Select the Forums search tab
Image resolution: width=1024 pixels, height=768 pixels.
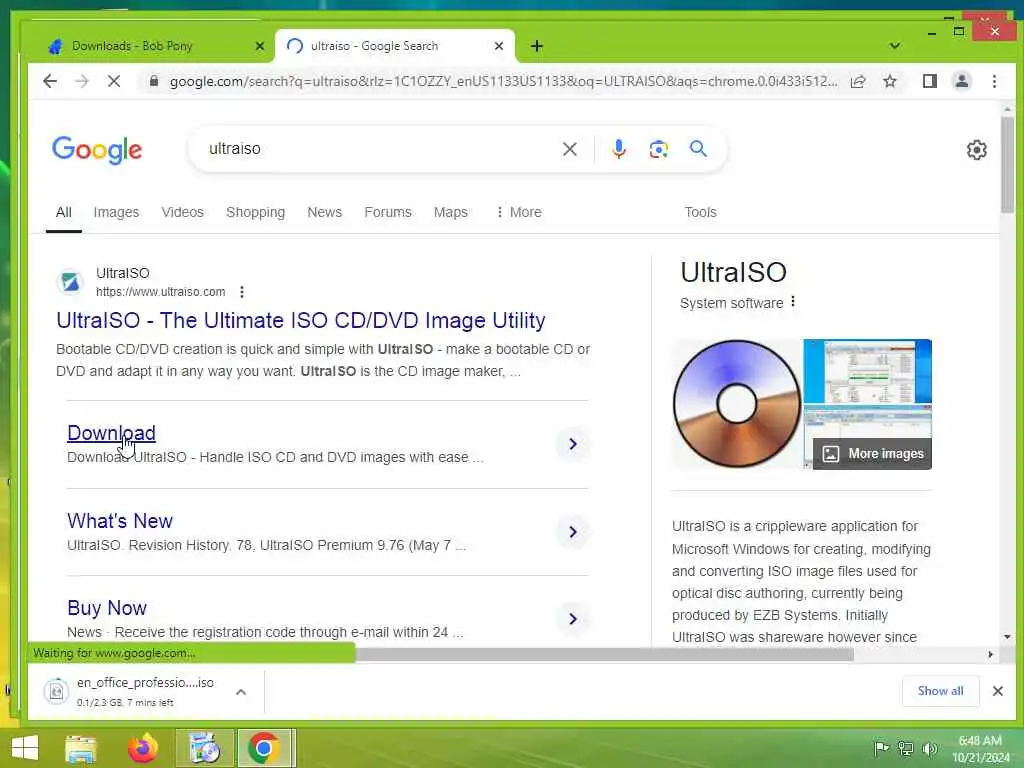[x=388, y=212]
